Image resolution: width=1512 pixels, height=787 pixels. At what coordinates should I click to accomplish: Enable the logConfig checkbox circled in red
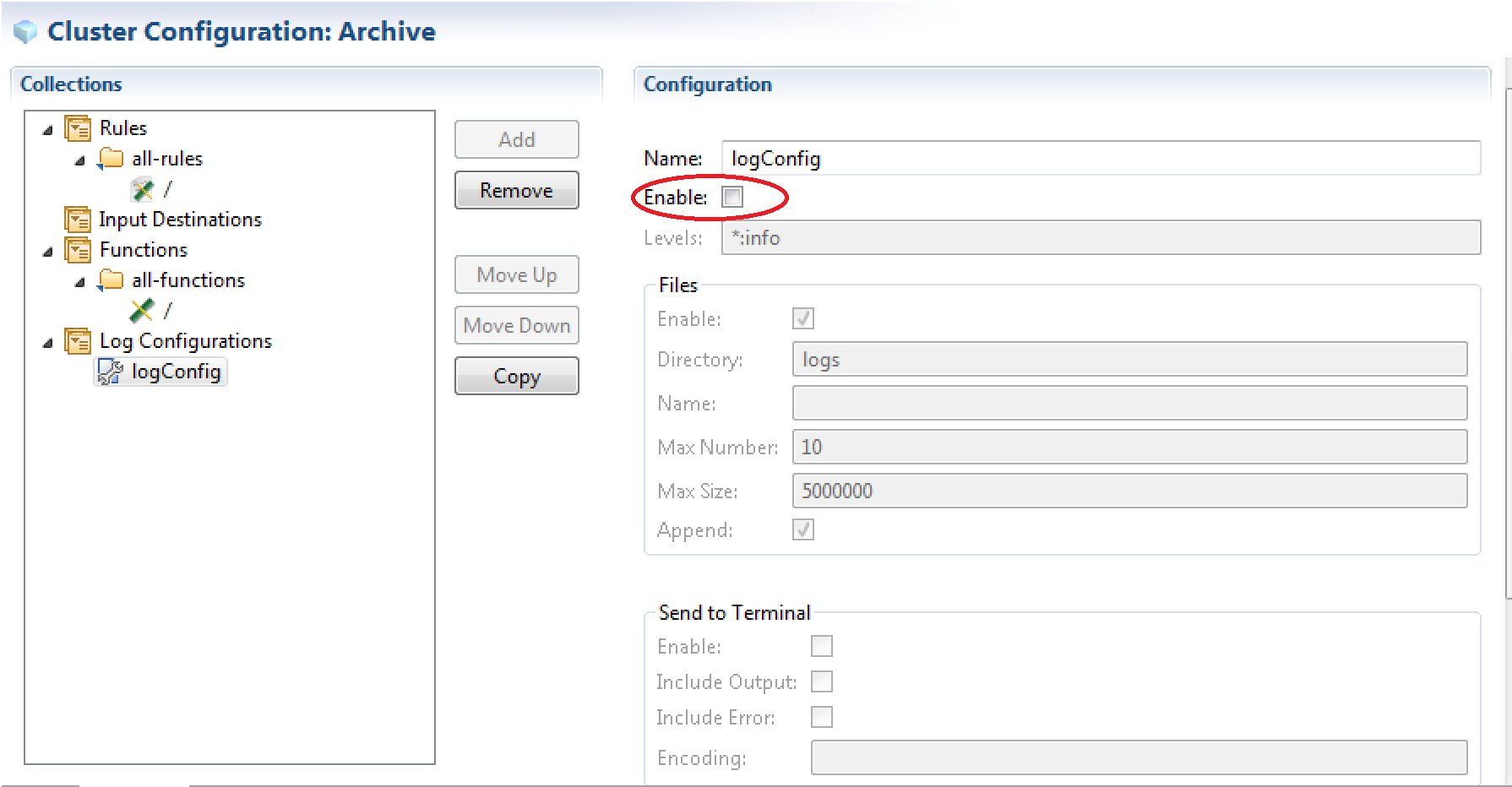(732, 198)
